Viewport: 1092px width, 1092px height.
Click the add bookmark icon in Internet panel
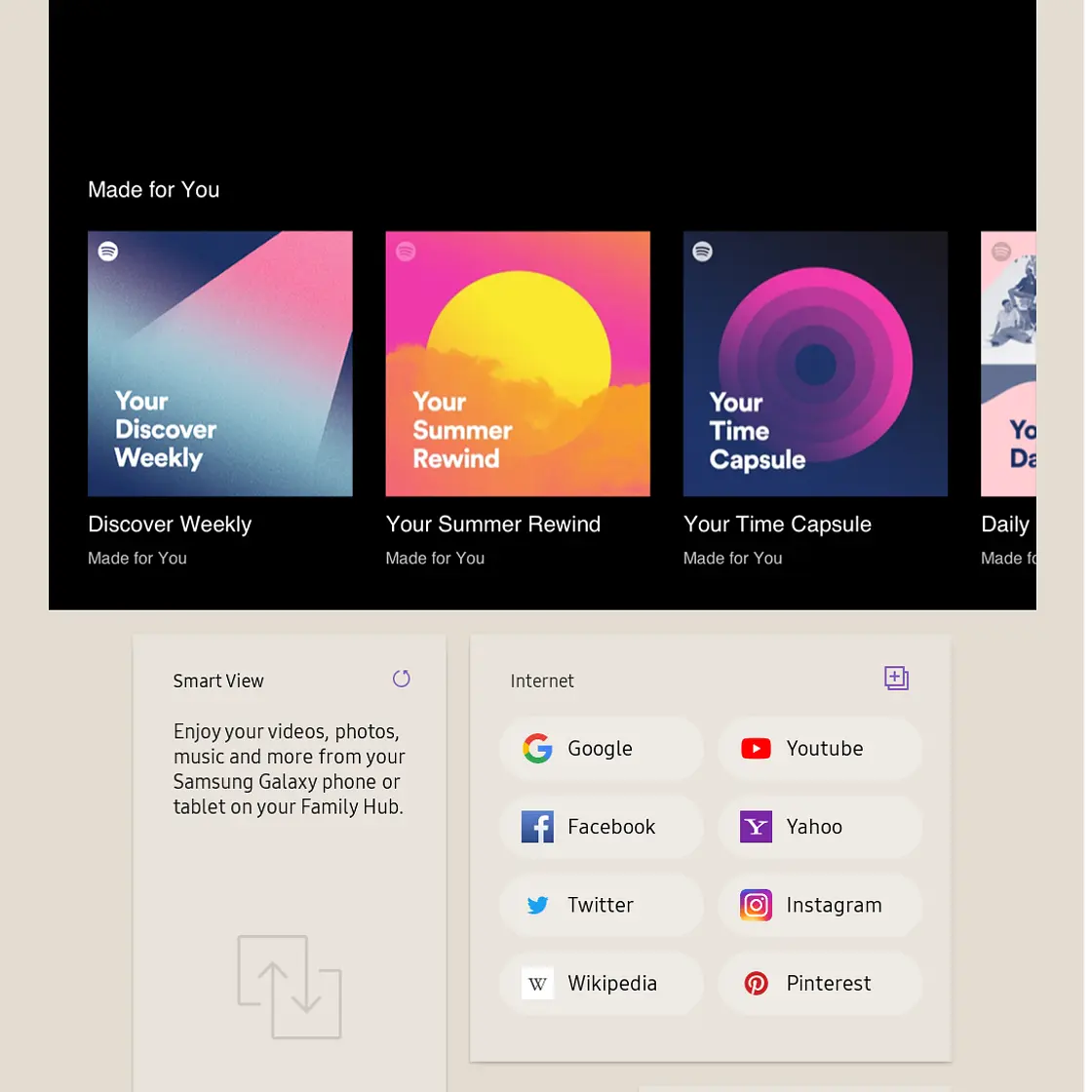(896, 678)
